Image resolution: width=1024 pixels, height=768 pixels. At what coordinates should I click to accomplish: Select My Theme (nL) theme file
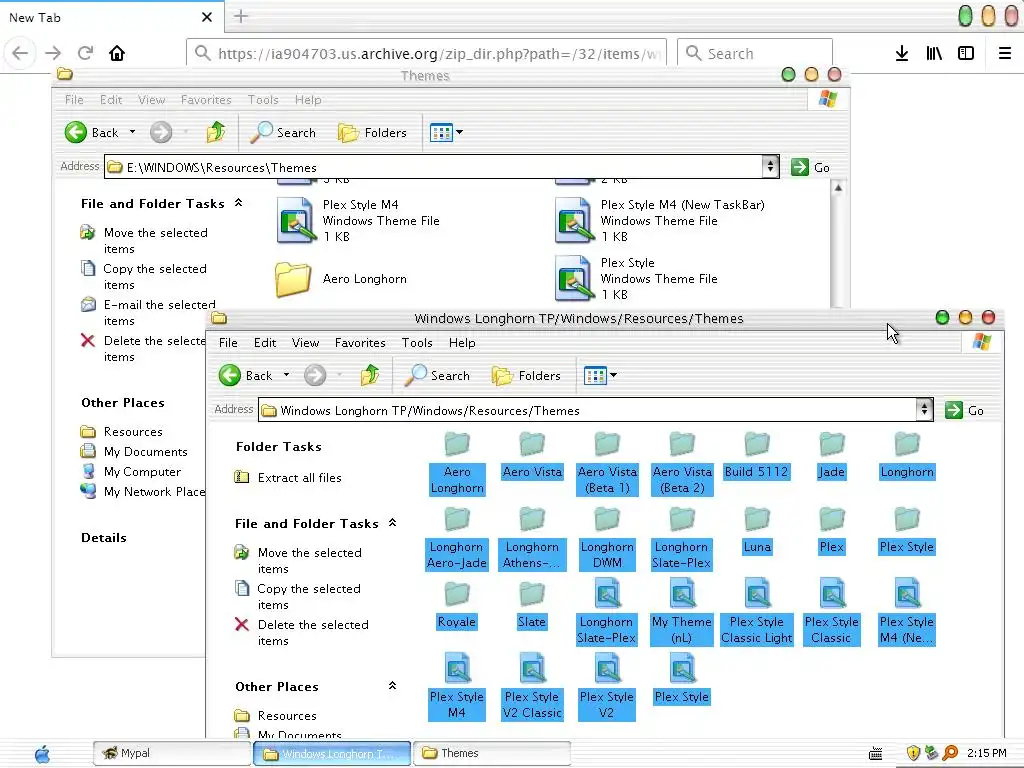(x=682, y=613)
